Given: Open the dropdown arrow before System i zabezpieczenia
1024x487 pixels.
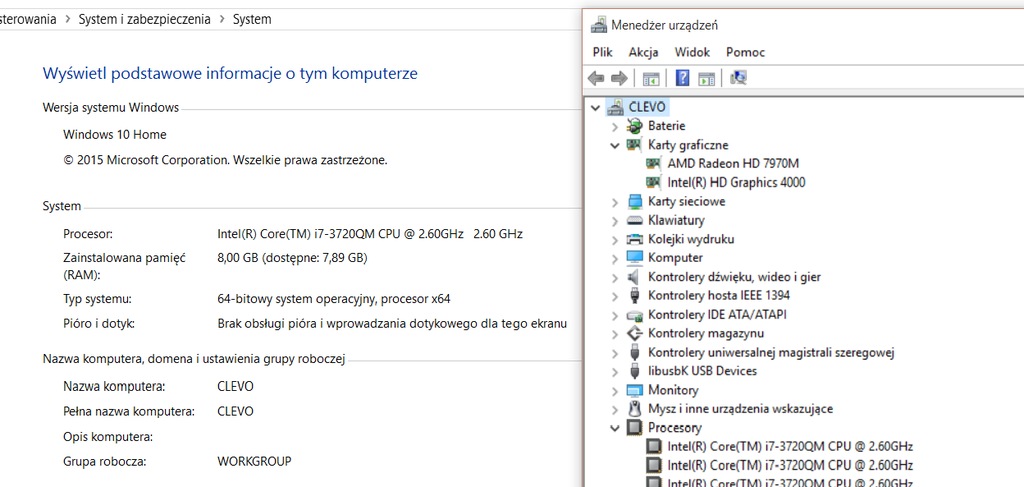Looking at the screenshot, I should coord(67,20).
